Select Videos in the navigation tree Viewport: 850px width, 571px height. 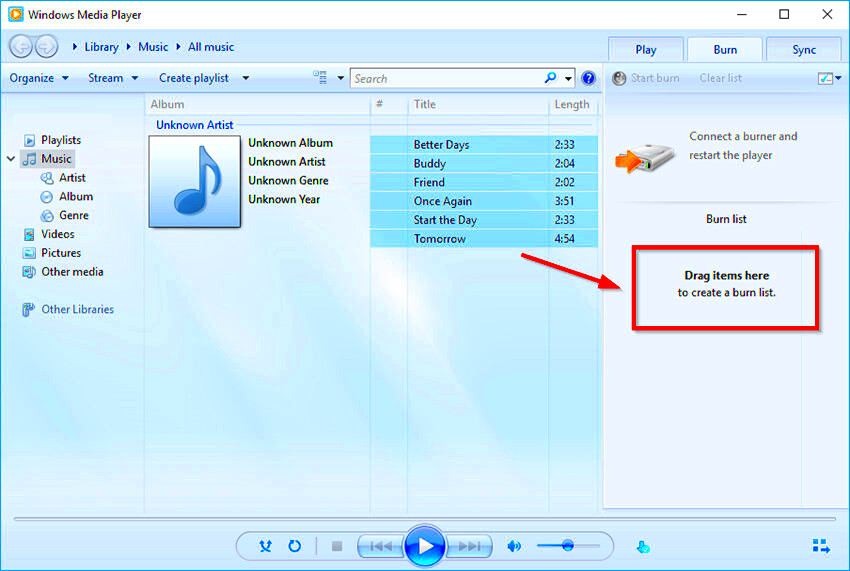point(57,234)
